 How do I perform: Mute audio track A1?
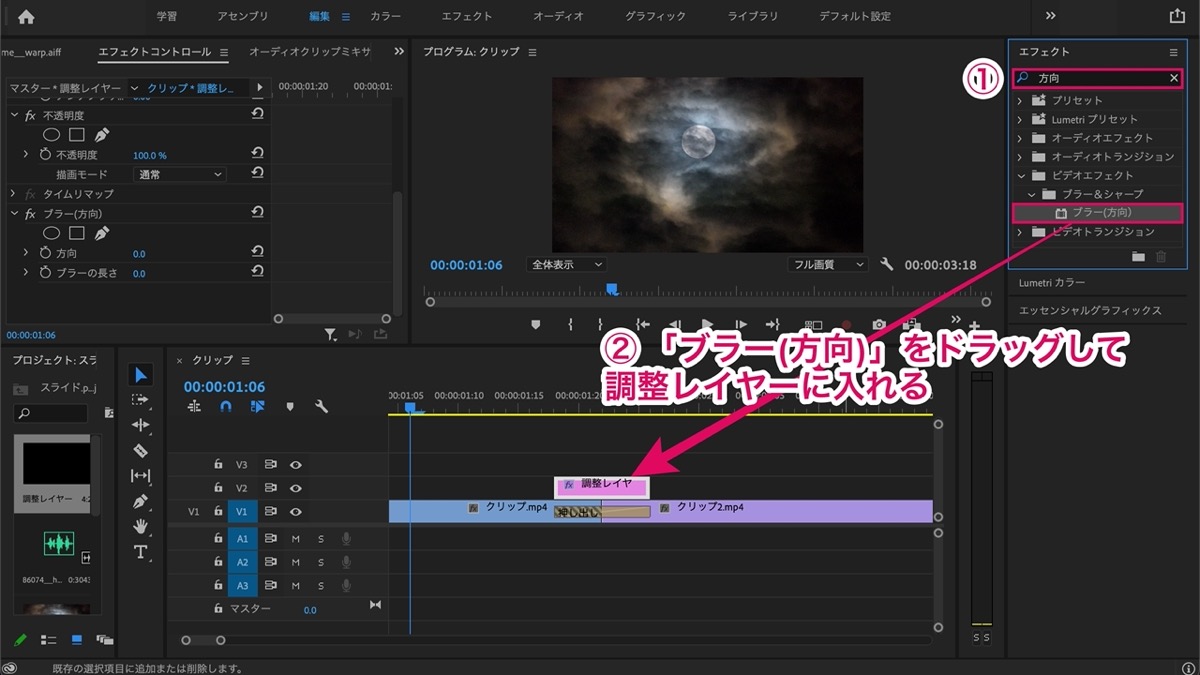click(x=296, y=538)
